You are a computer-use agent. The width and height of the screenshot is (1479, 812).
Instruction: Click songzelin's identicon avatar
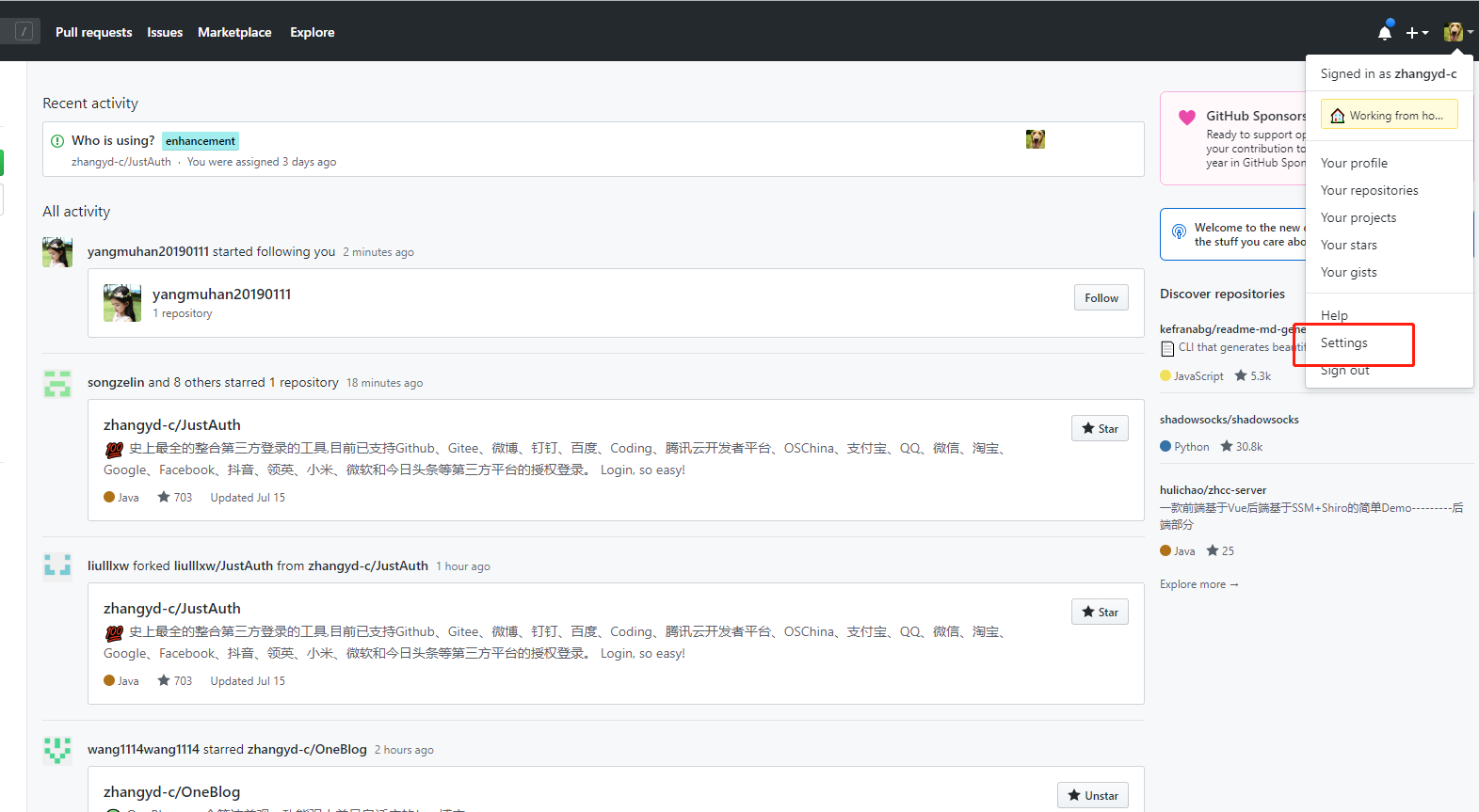click(x=57, y=383)
